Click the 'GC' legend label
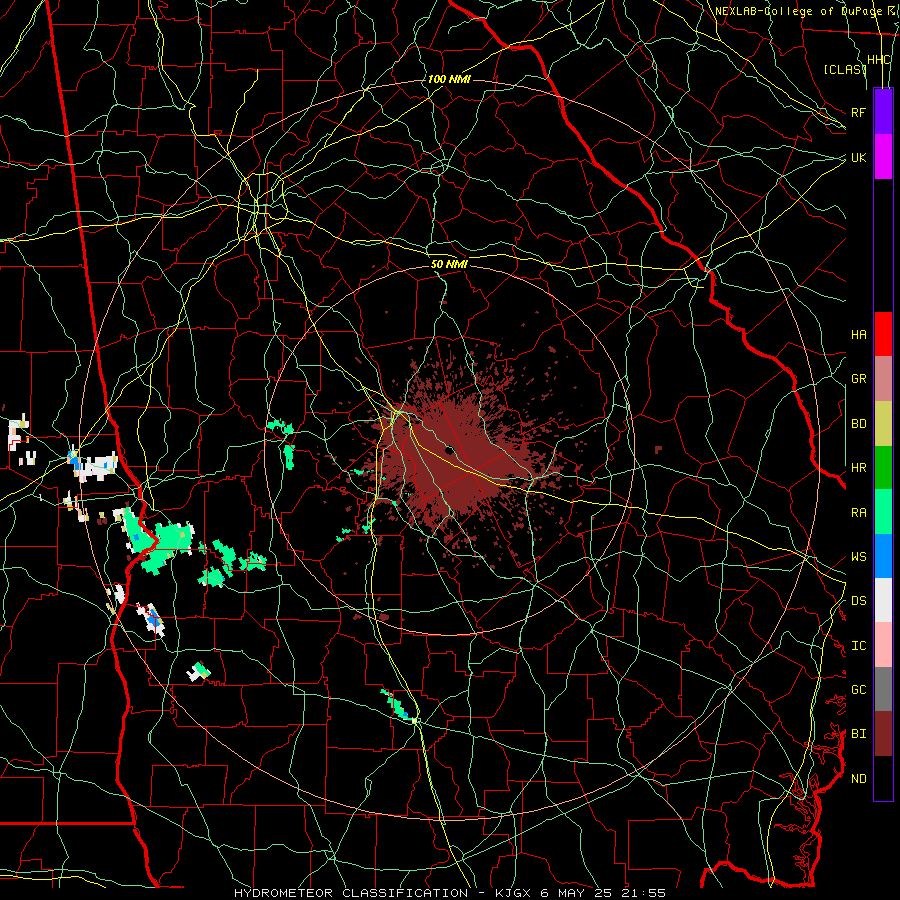Viewport: 900px width, 900px height. pos(858,690)
